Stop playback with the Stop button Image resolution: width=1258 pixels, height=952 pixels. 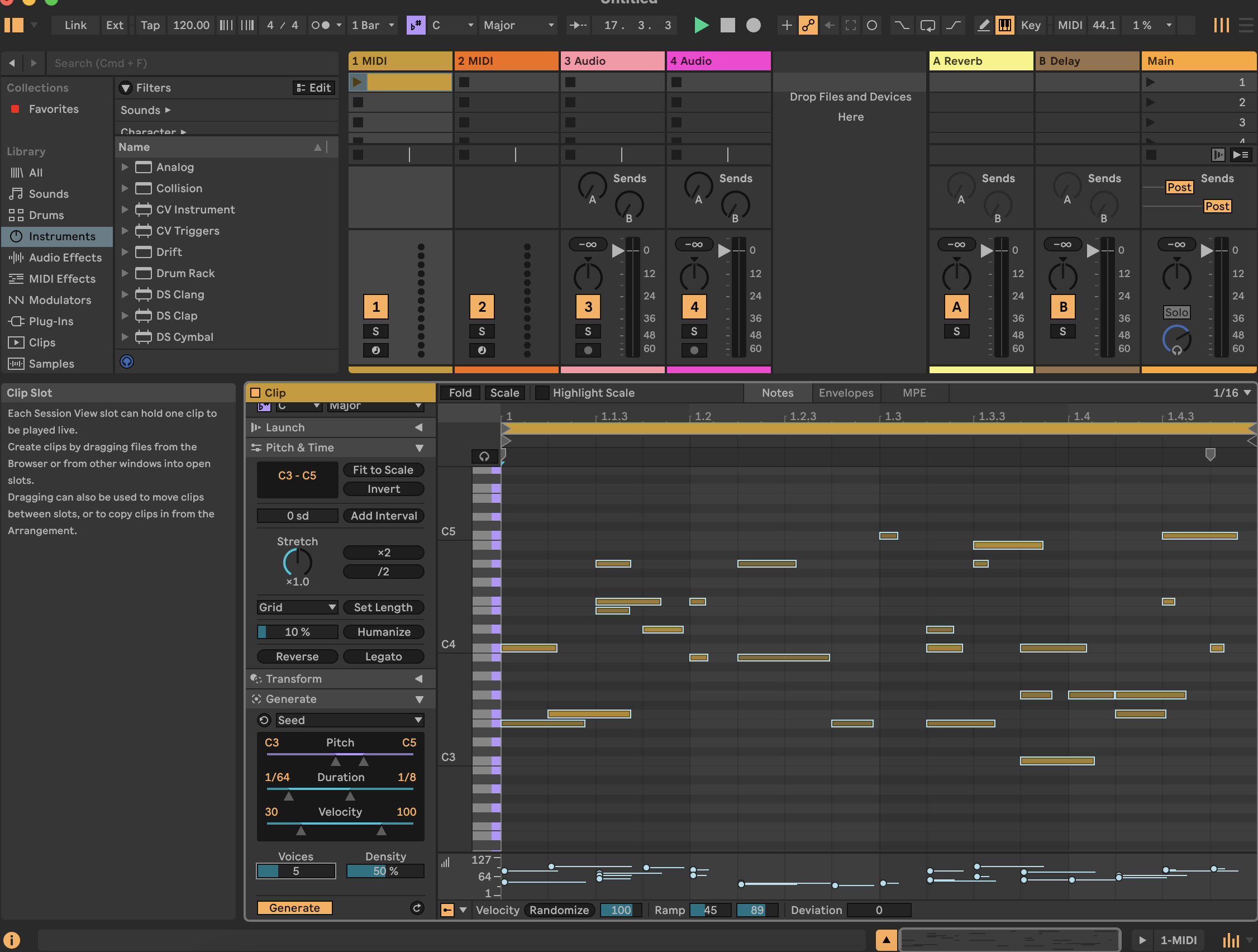tap(727, 25)
